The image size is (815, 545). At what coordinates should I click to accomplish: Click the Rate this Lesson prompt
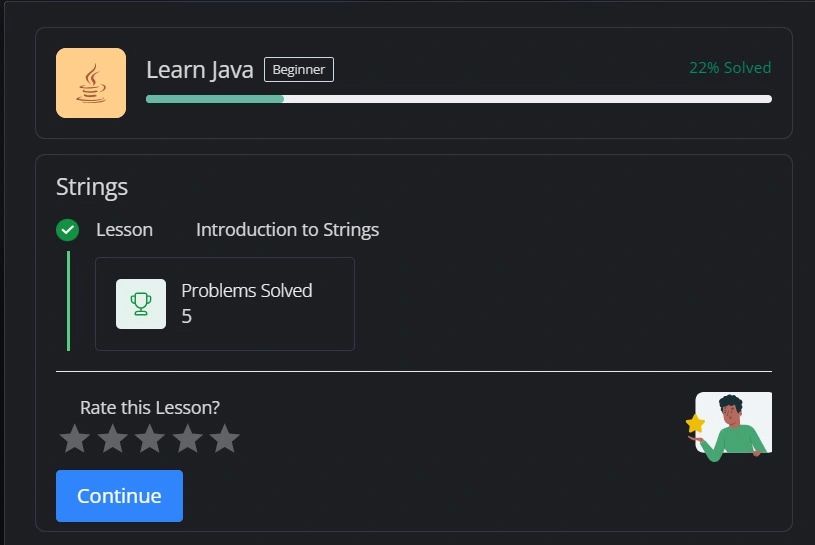(150, 407)
